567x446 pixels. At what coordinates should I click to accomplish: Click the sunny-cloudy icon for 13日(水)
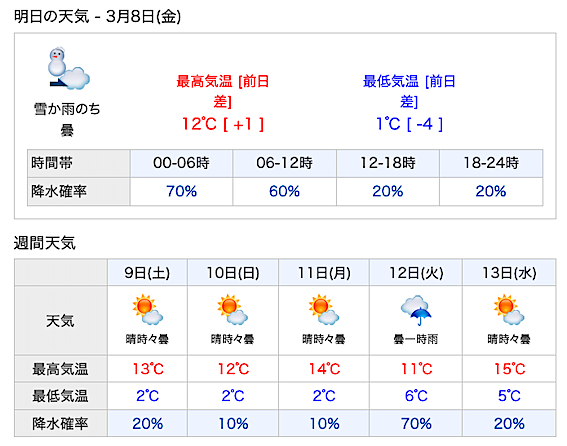click(x=509, y=310)
